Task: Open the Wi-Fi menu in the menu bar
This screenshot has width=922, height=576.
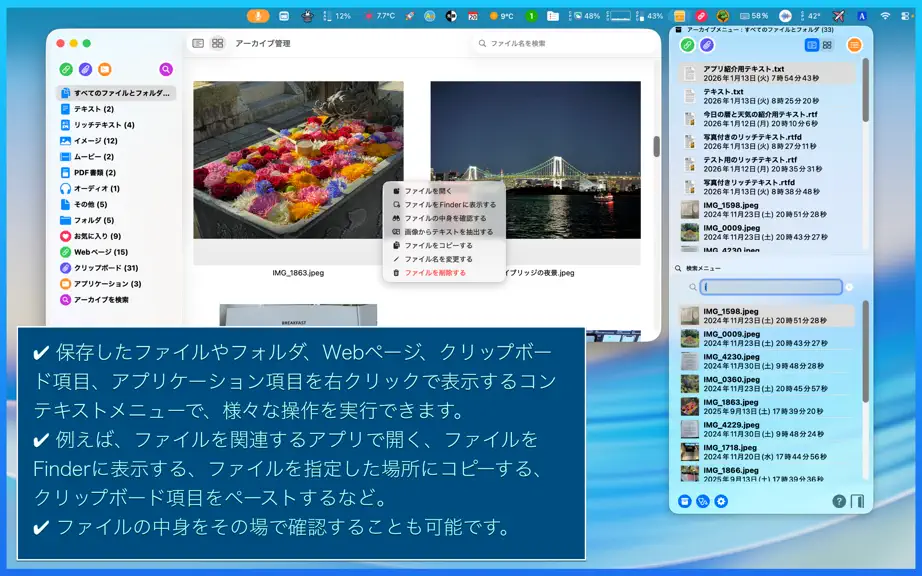Action: (885, 16)
